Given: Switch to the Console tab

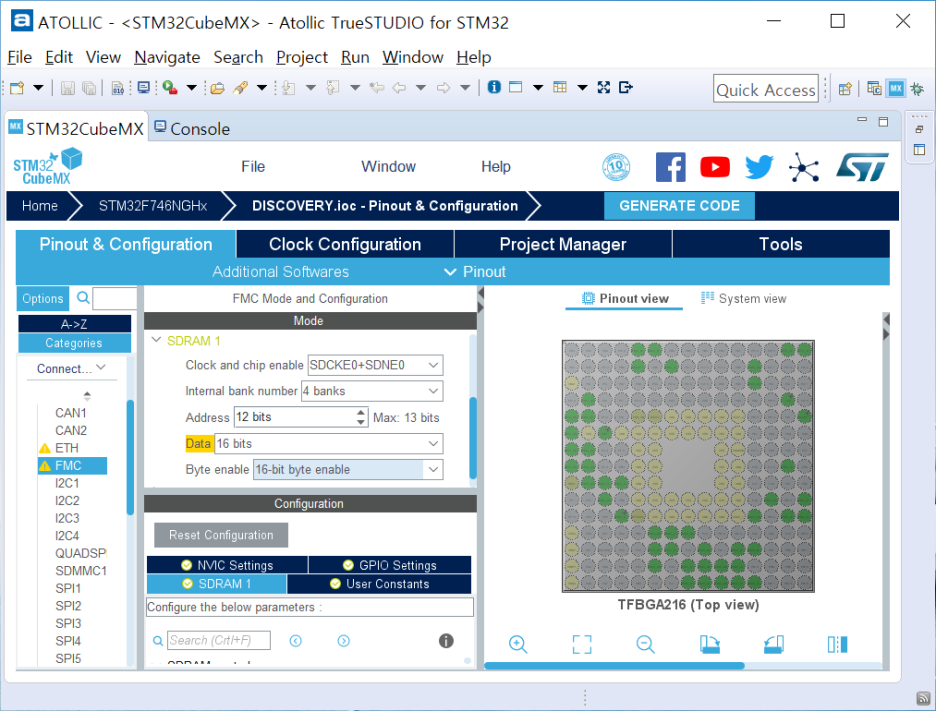Looking at the screenshot, I should [x=192, y=128].
